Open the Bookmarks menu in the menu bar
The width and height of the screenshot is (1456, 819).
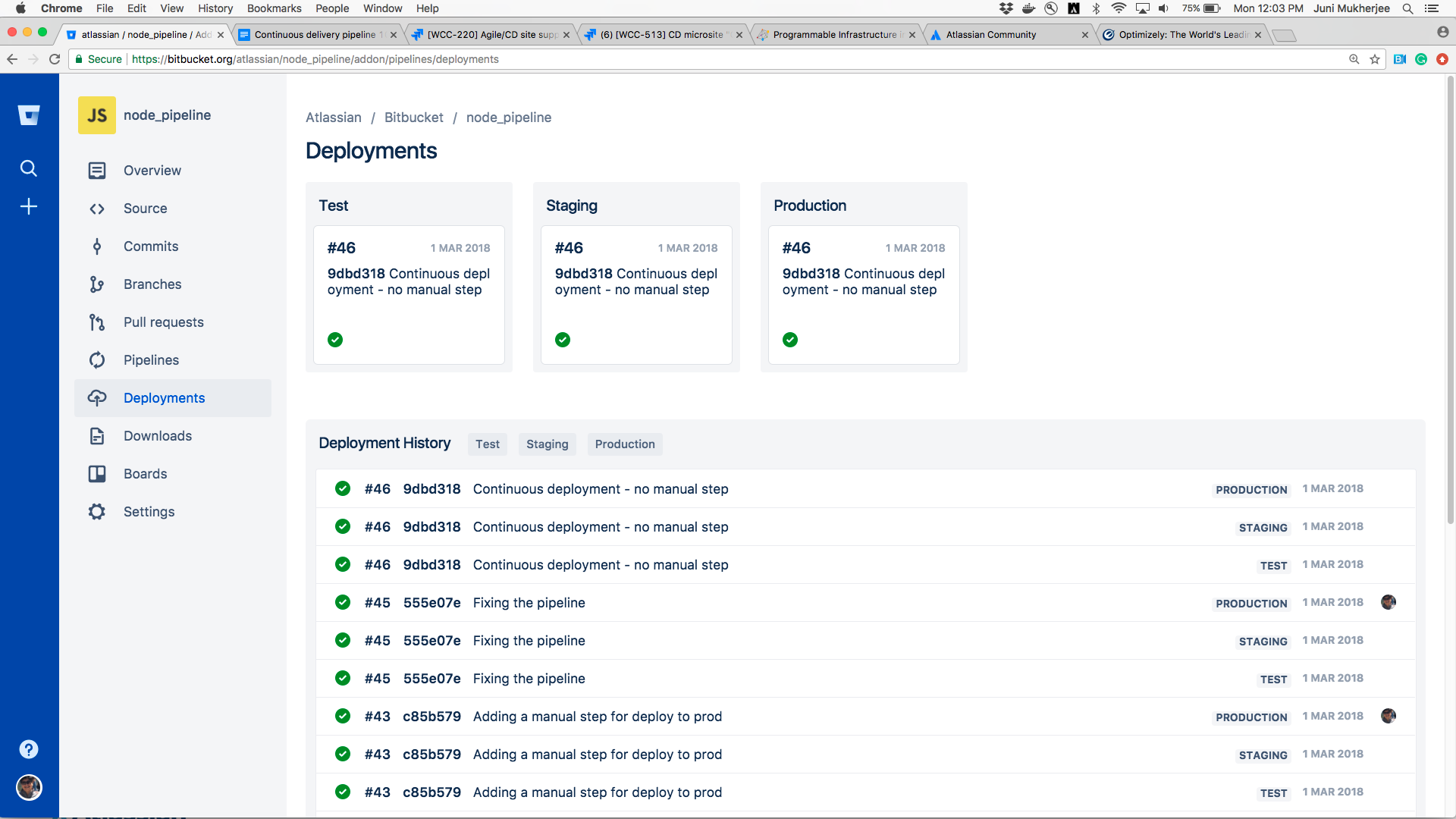point(274,8)
